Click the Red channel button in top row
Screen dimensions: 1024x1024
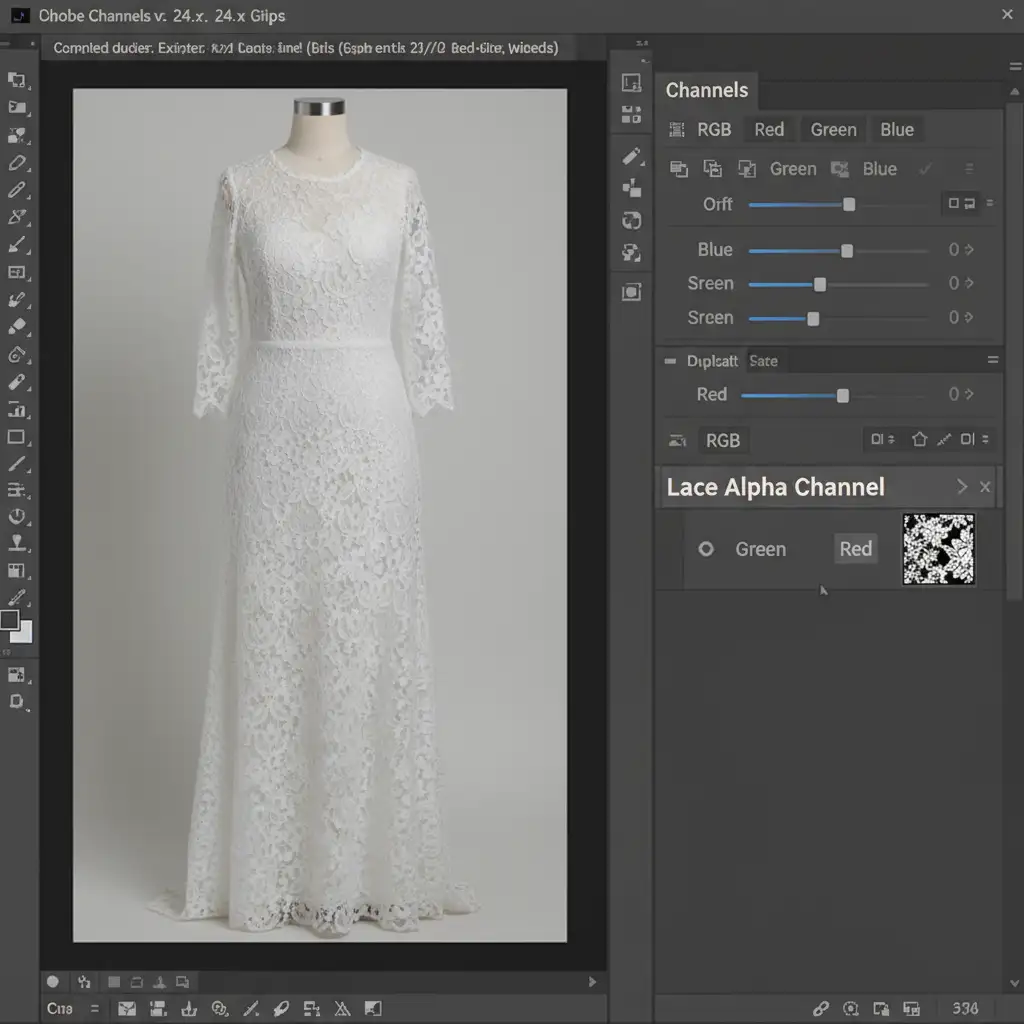pos(769,129)
